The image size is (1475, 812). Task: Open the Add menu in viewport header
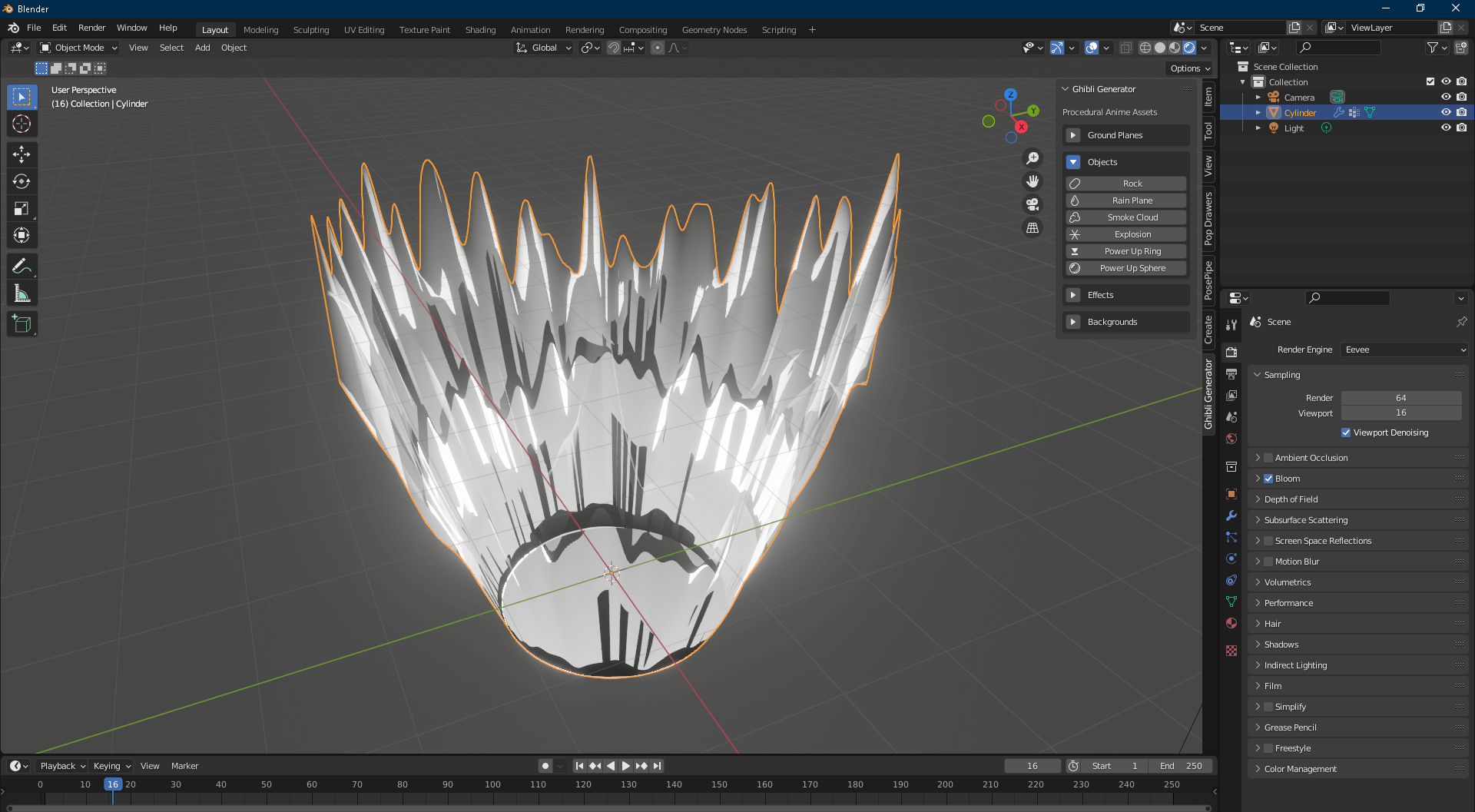pyautogui.click(x=202, y=48)
